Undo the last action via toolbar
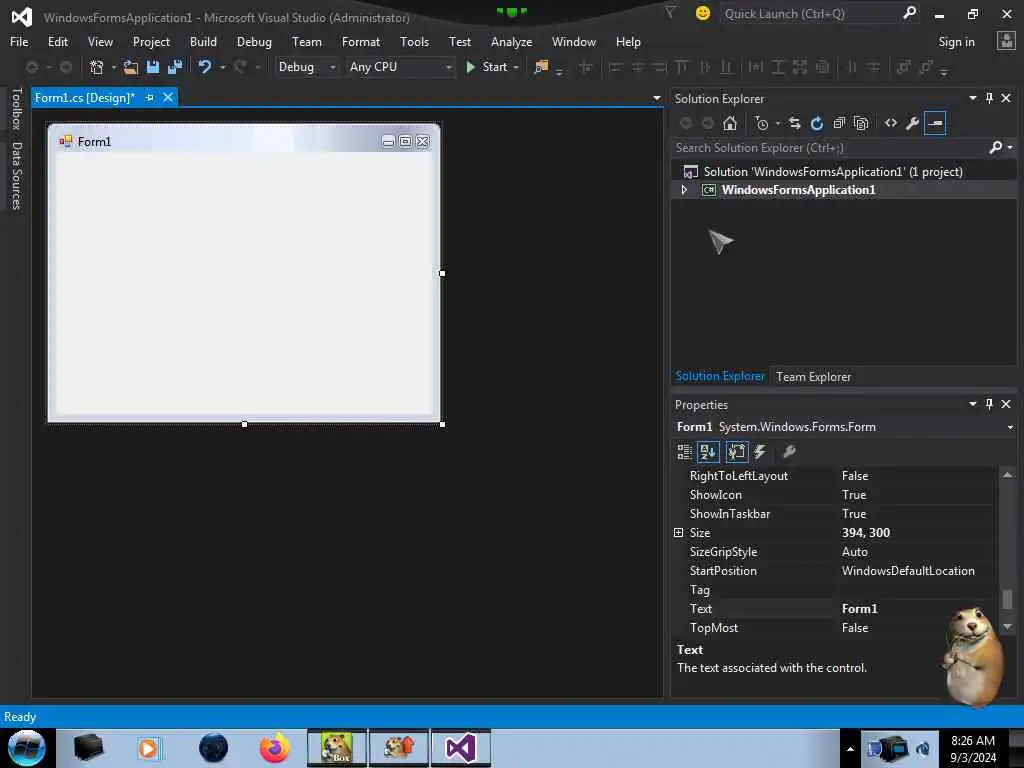Image resolution: width=1024 pixels, height=768 pixels. (205, 67)
